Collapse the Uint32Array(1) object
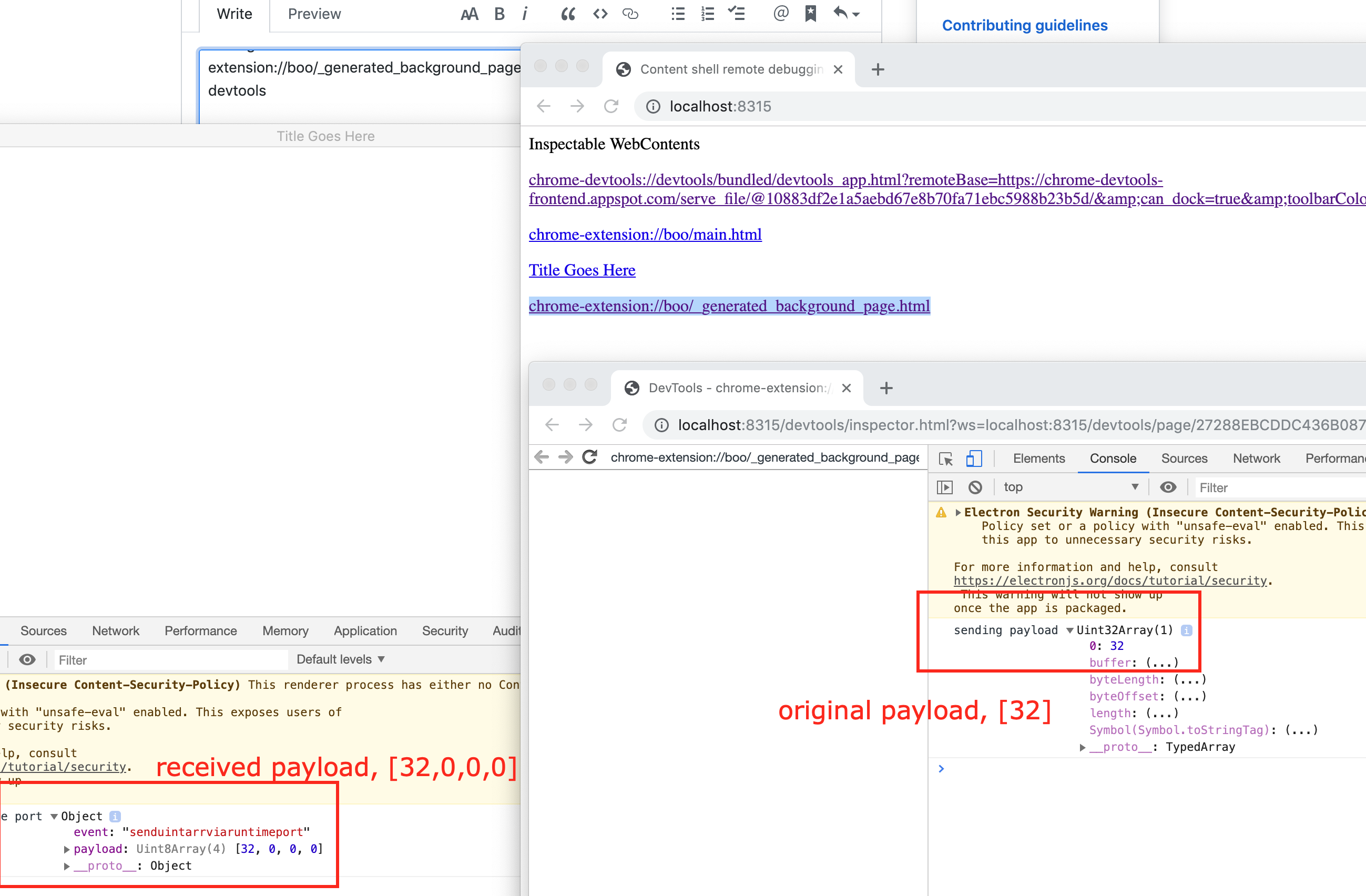The height and width of the screenshot is (896, 1366). coord(1070,630)
